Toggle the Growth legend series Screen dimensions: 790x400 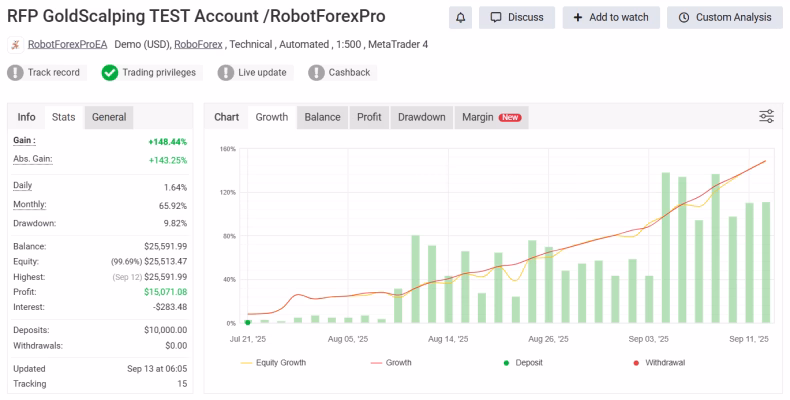coord(391,363)
